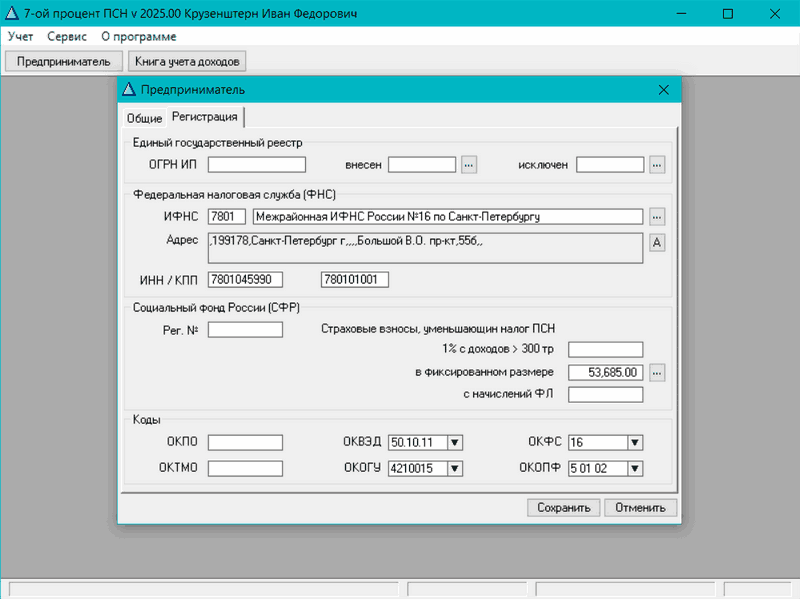800x600 pixels.
Task: Click into the ОГРН ИП input field
Action: coord(256,164)
